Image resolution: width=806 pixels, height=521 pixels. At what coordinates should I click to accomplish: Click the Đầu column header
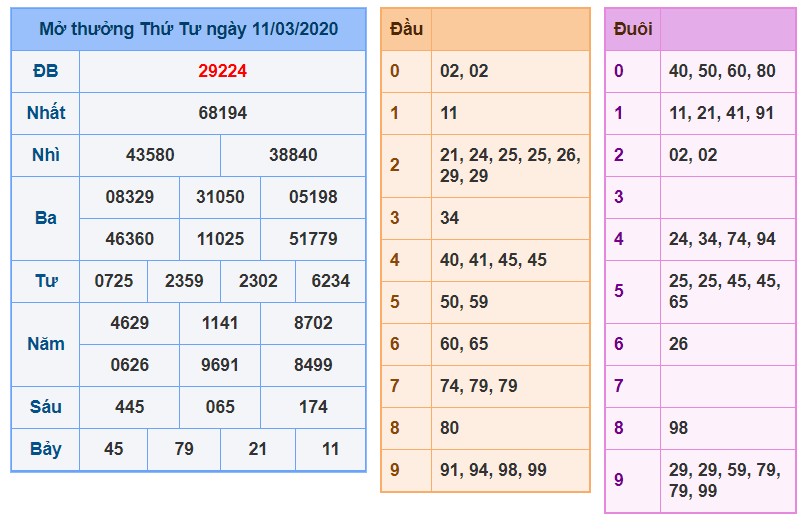coord(406,29)
